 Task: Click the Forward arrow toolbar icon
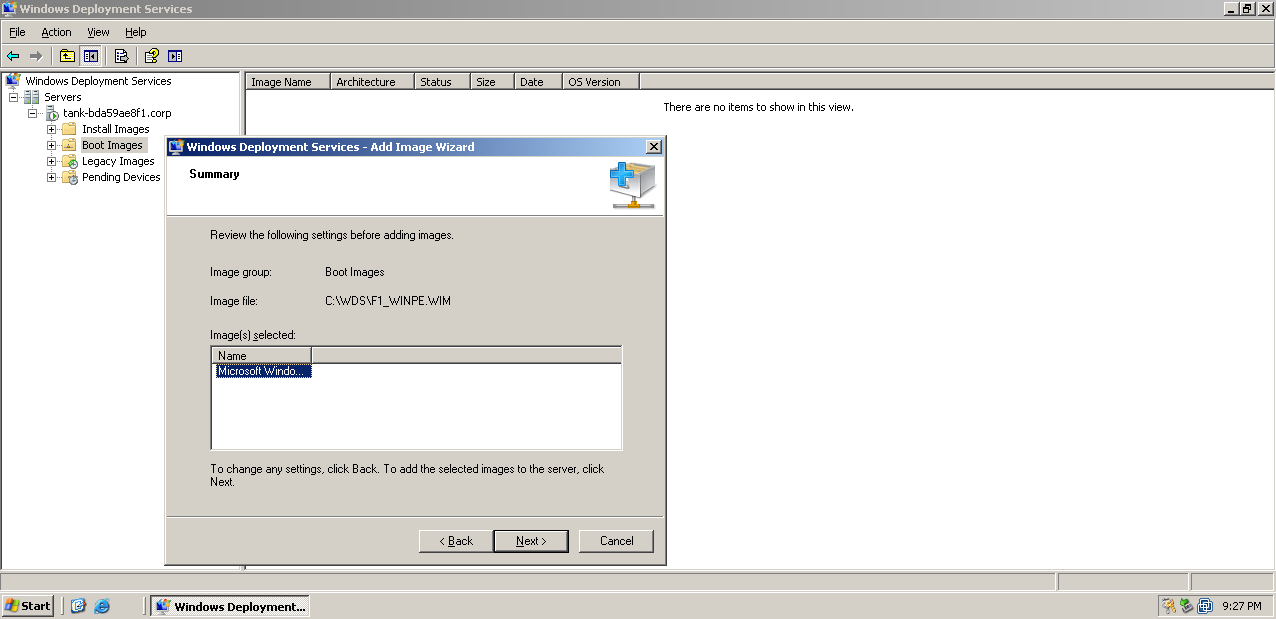[36, 56]
